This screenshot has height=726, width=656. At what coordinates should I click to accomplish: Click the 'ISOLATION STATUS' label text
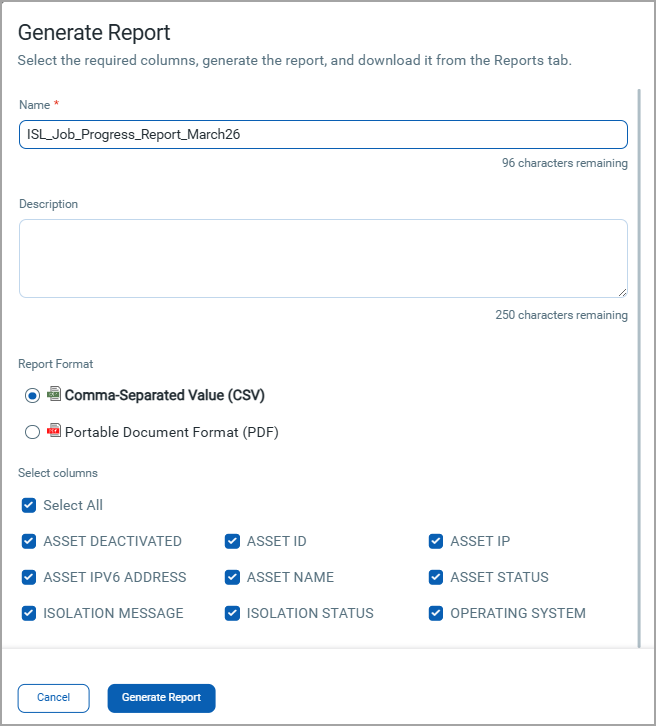coord(310,613)
